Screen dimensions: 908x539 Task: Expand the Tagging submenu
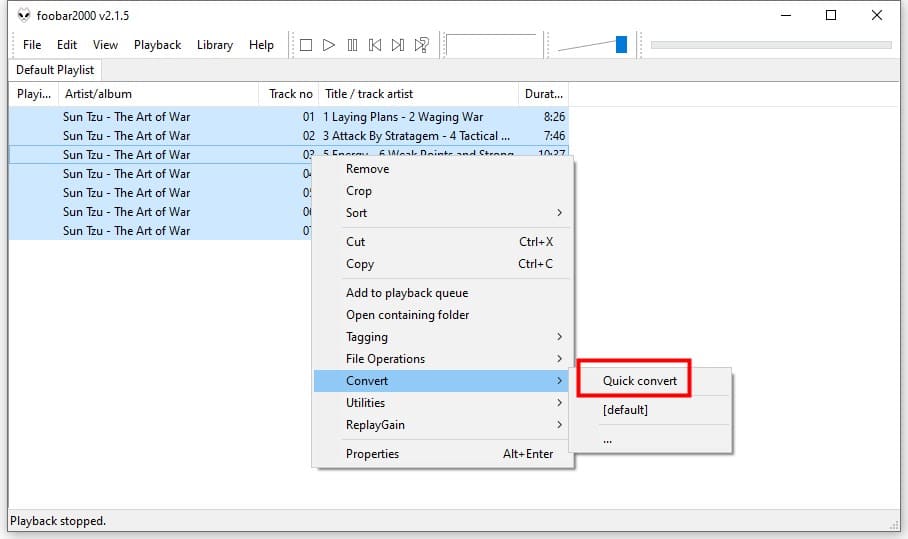pyautogui.click(x=443, y=337)
